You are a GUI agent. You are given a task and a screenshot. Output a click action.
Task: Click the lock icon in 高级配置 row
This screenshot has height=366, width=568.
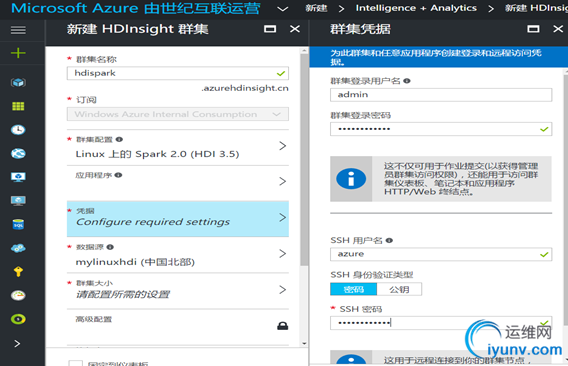(283, 326)
